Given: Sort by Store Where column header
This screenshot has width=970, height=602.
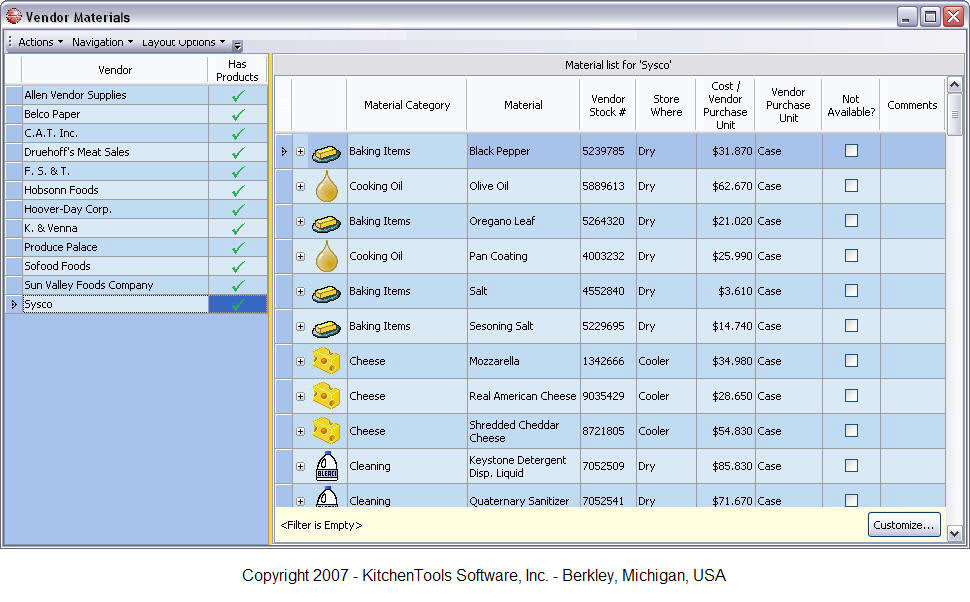Looking at the screenshot, I should 666,105.
